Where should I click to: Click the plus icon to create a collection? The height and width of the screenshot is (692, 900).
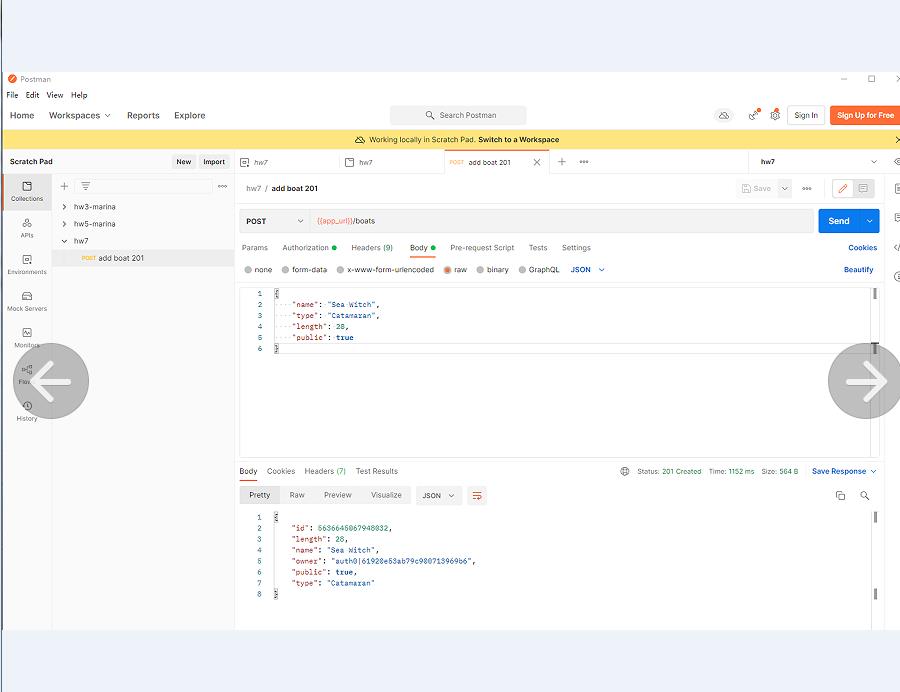pos(64,186)
